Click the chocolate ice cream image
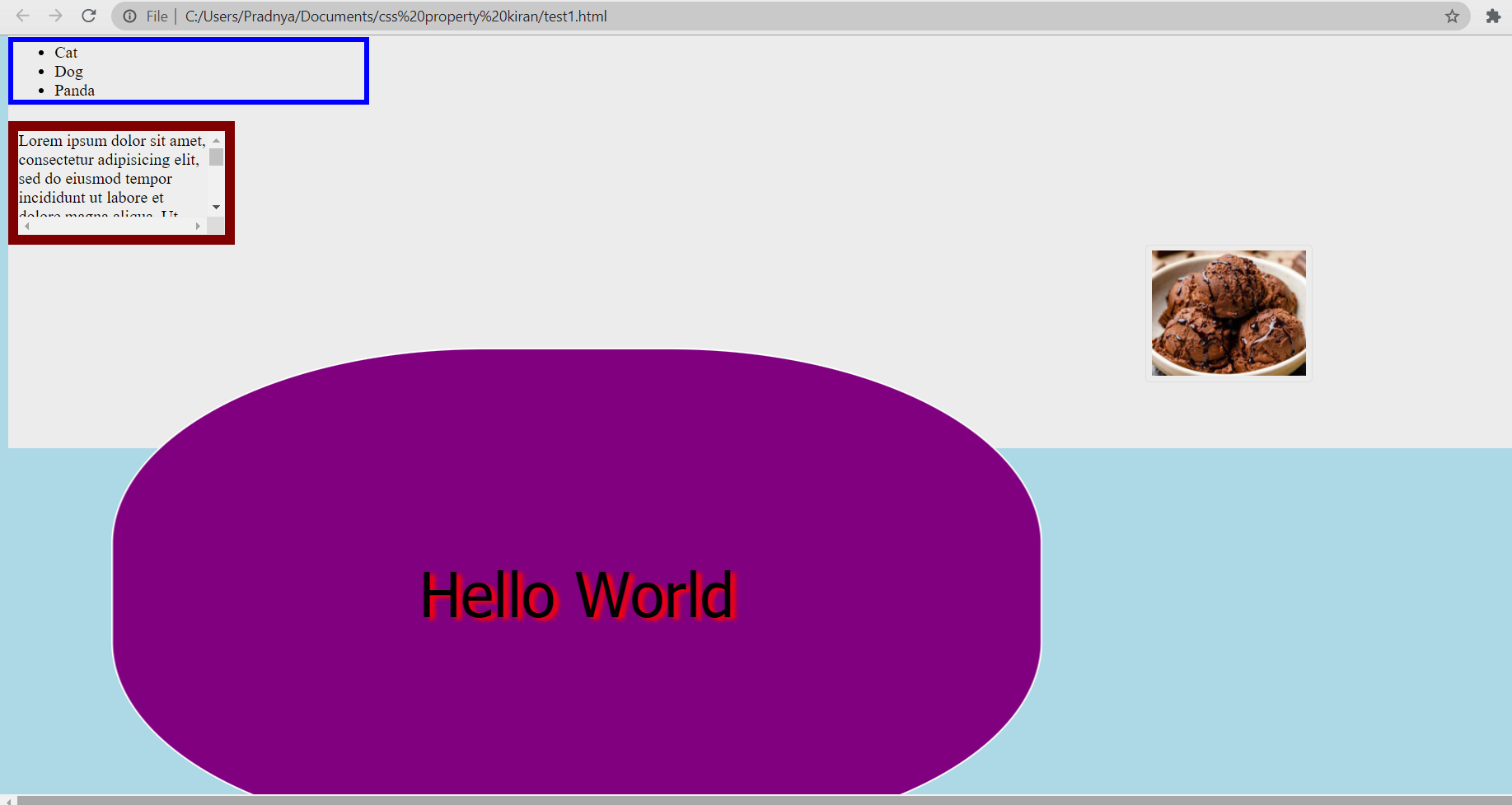Screen dimensions: 1512x805 1229,313
